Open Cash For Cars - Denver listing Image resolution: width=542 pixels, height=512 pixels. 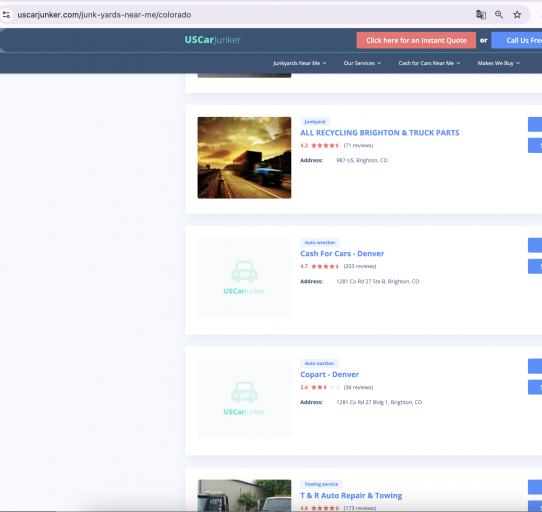click(342, 254)
